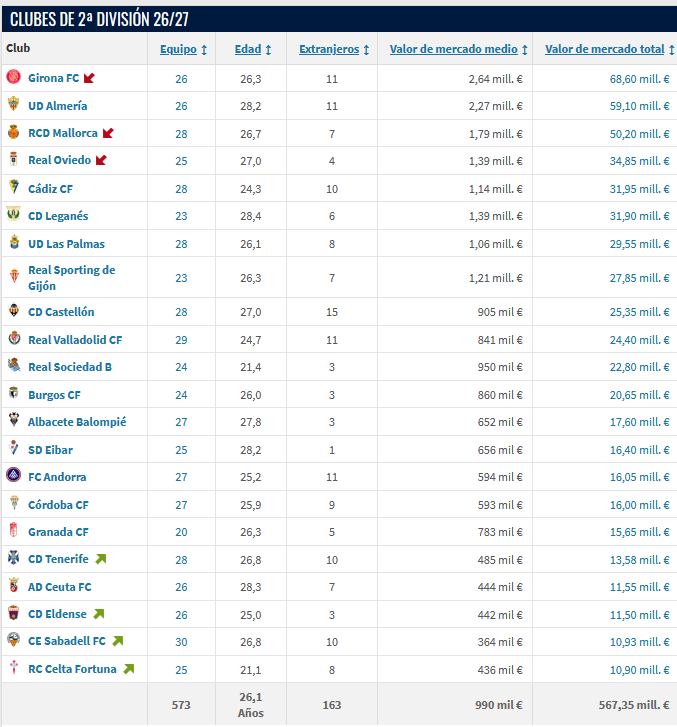Viewport: 677px width, 727px height.
Task: Click the CD Castellón club crest
Action: click(x=14, y=310)
